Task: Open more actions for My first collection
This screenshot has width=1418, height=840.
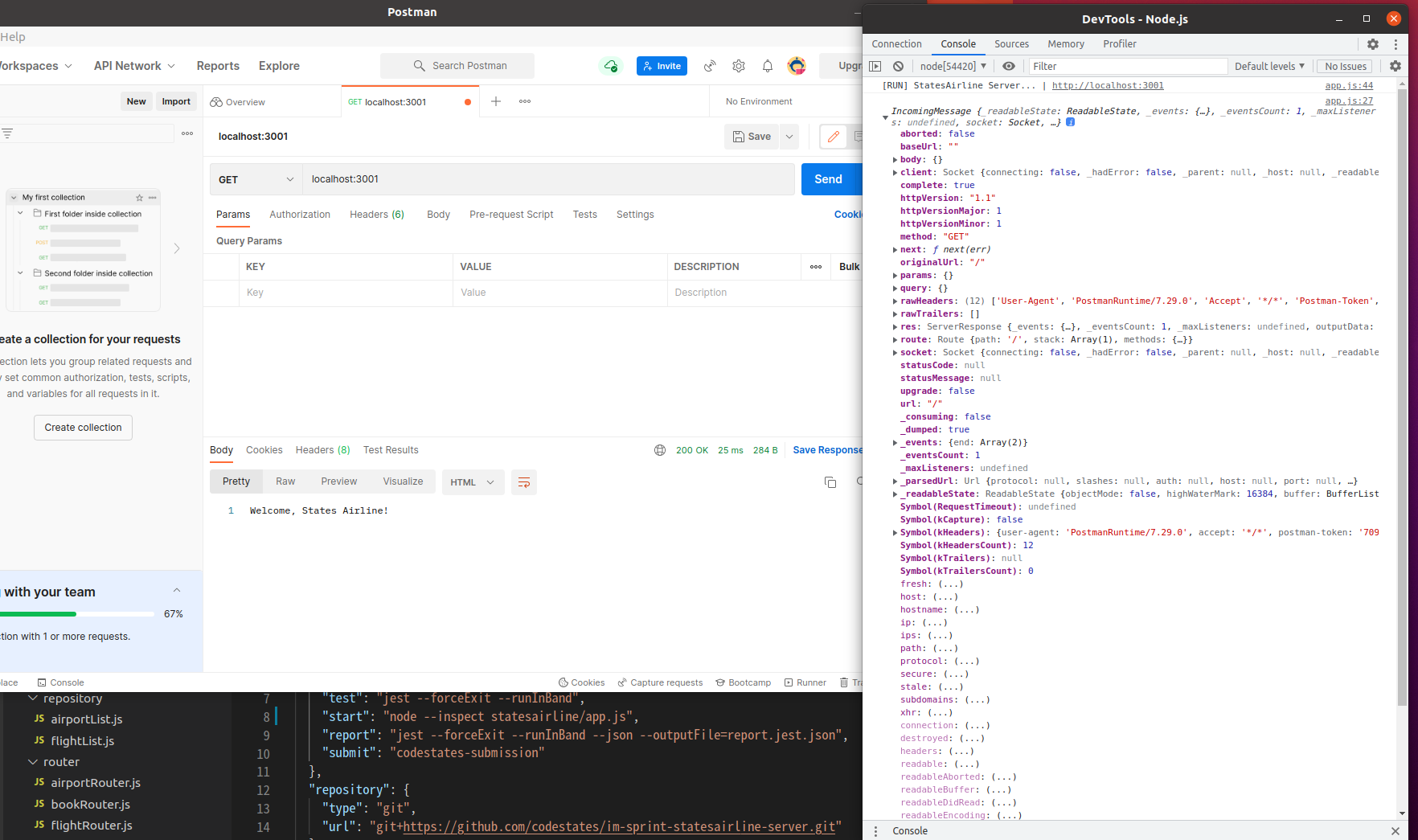Action: [x=153, y=198]
